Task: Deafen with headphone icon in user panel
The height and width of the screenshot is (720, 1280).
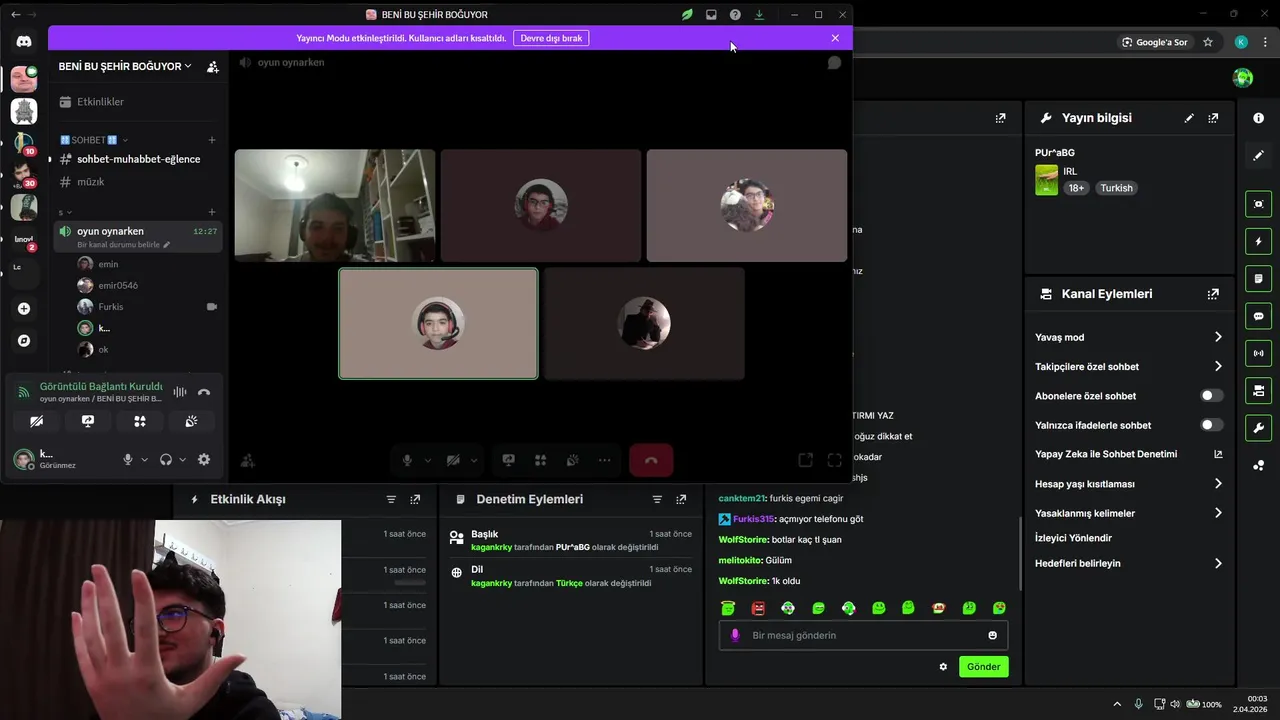Action: [x=166, y=460]
